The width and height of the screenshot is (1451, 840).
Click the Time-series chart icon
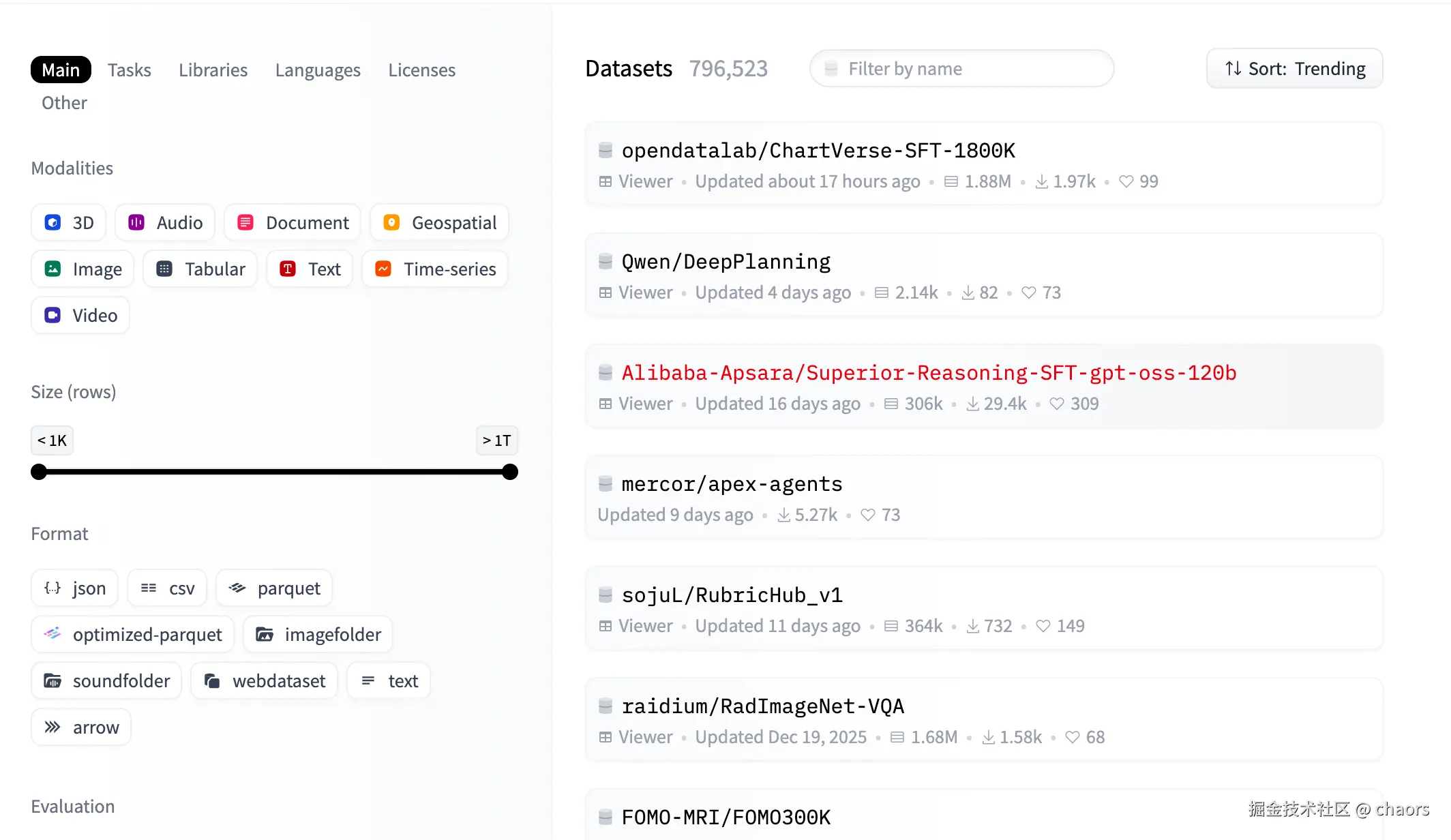coord(383,269)
